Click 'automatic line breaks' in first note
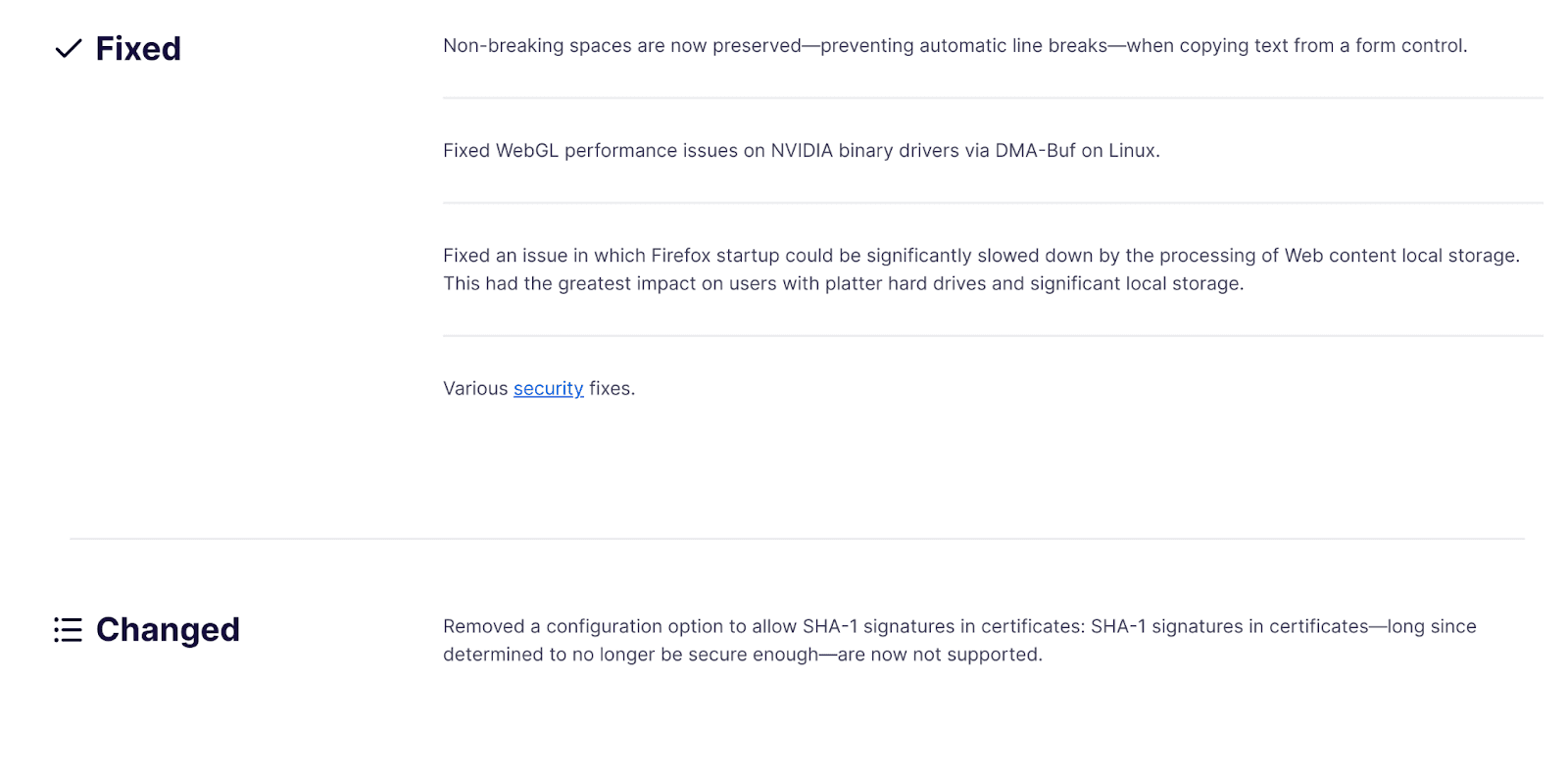The image size is (1568, 779). click(1013, 46)
